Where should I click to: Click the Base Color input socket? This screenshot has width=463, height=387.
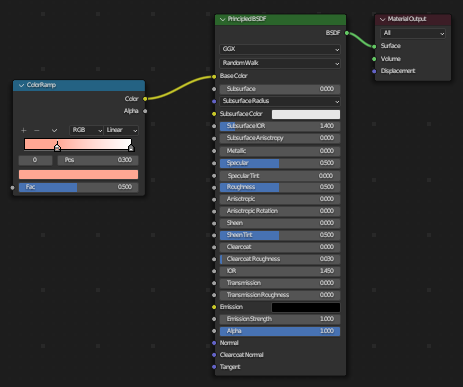214,77
